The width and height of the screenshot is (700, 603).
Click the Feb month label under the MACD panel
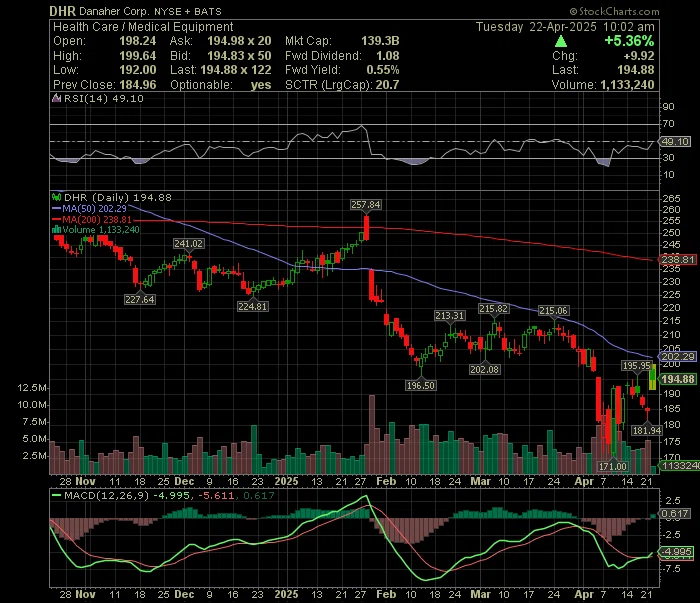(386, 595)
